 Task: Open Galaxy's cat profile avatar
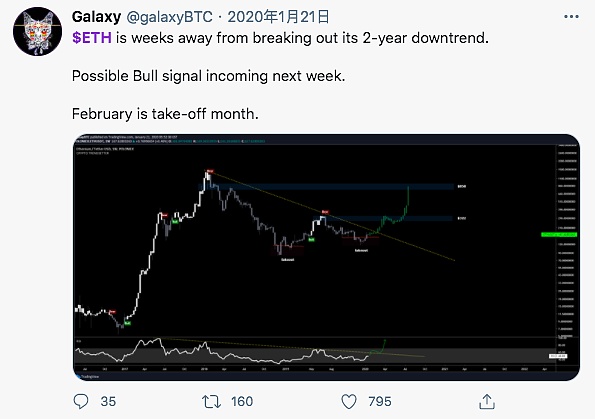click(x=37, y=31)
